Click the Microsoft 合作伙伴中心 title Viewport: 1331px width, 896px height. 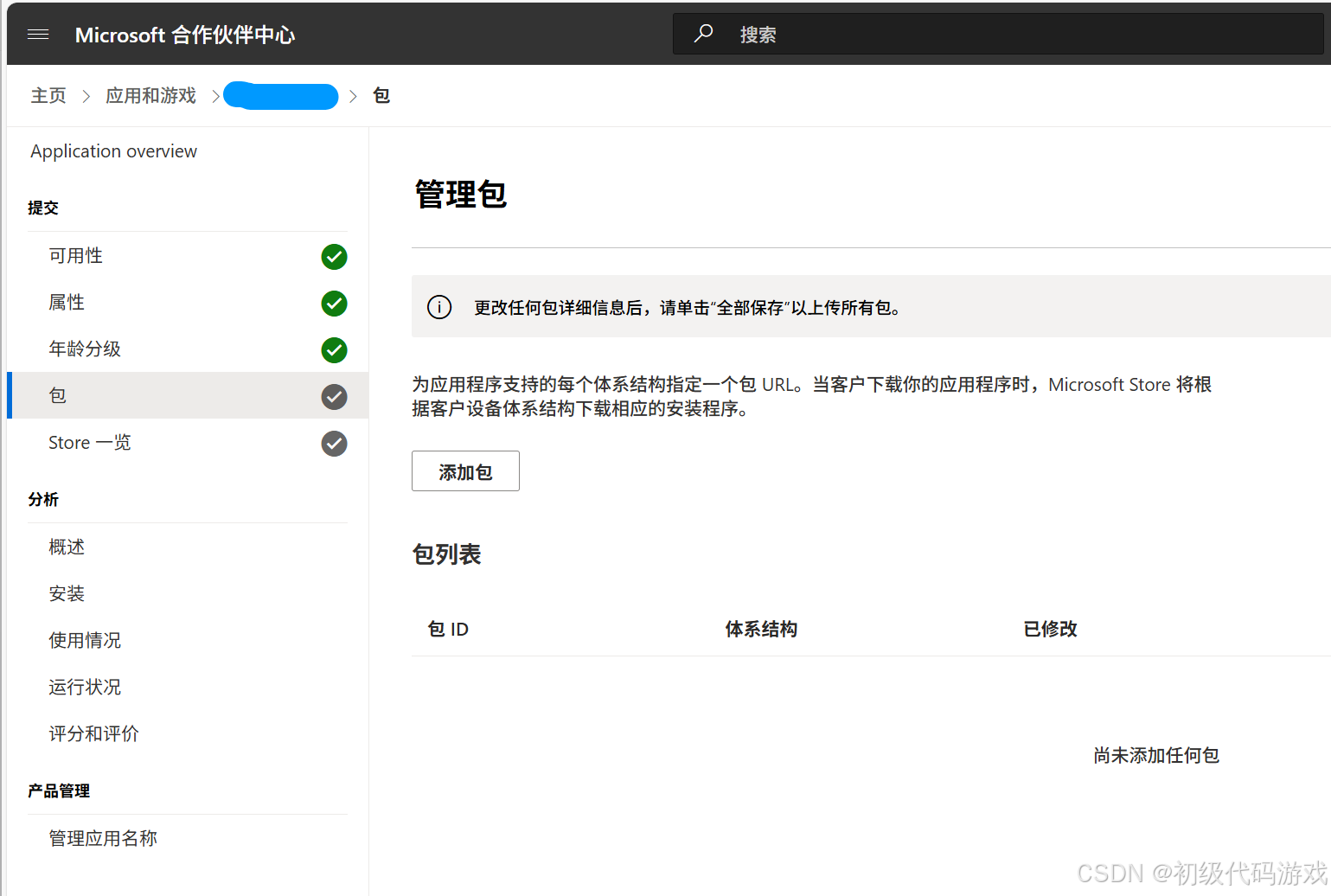click(185, 35)
